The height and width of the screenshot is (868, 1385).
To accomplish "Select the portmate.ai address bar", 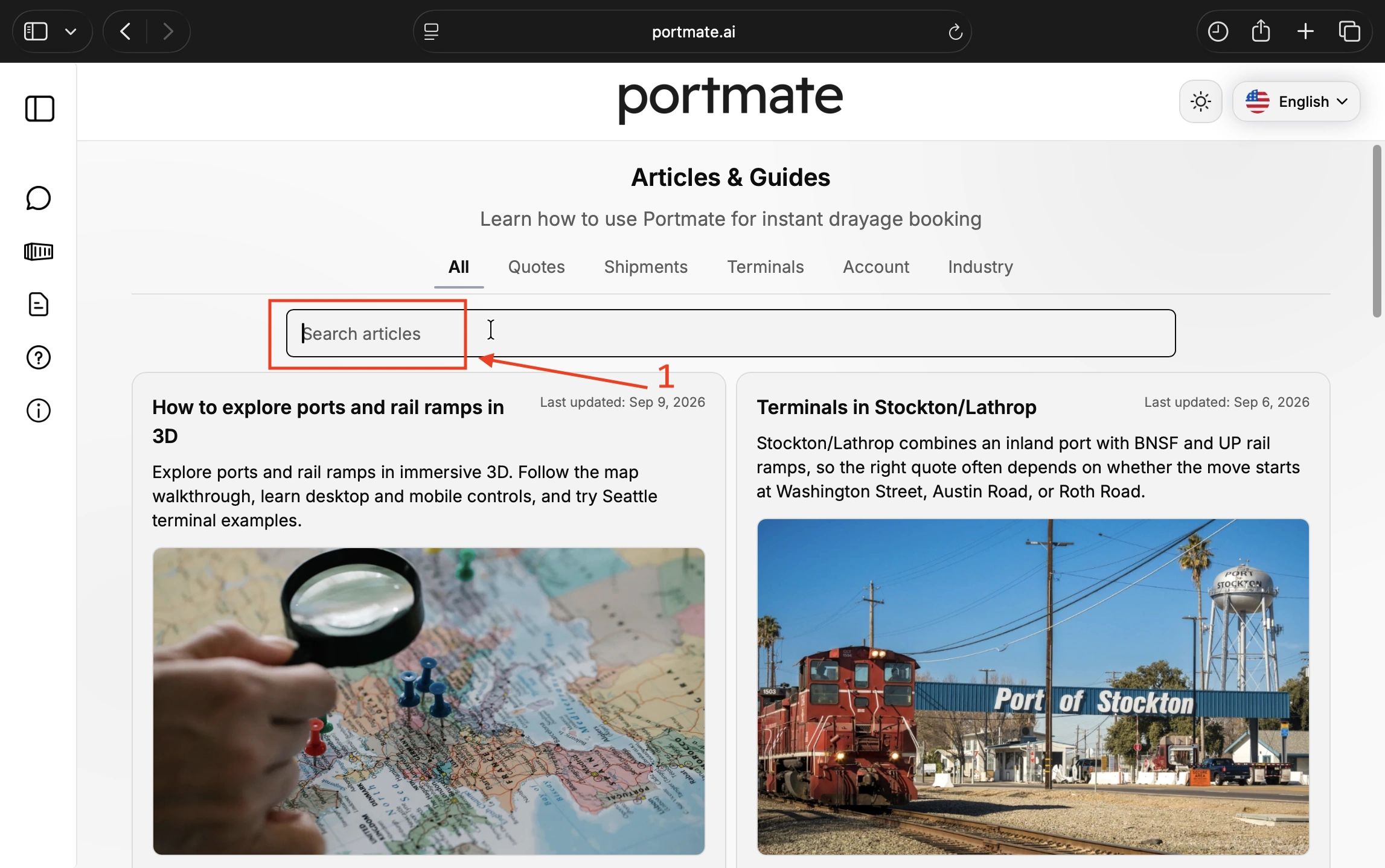I will 692,31.
